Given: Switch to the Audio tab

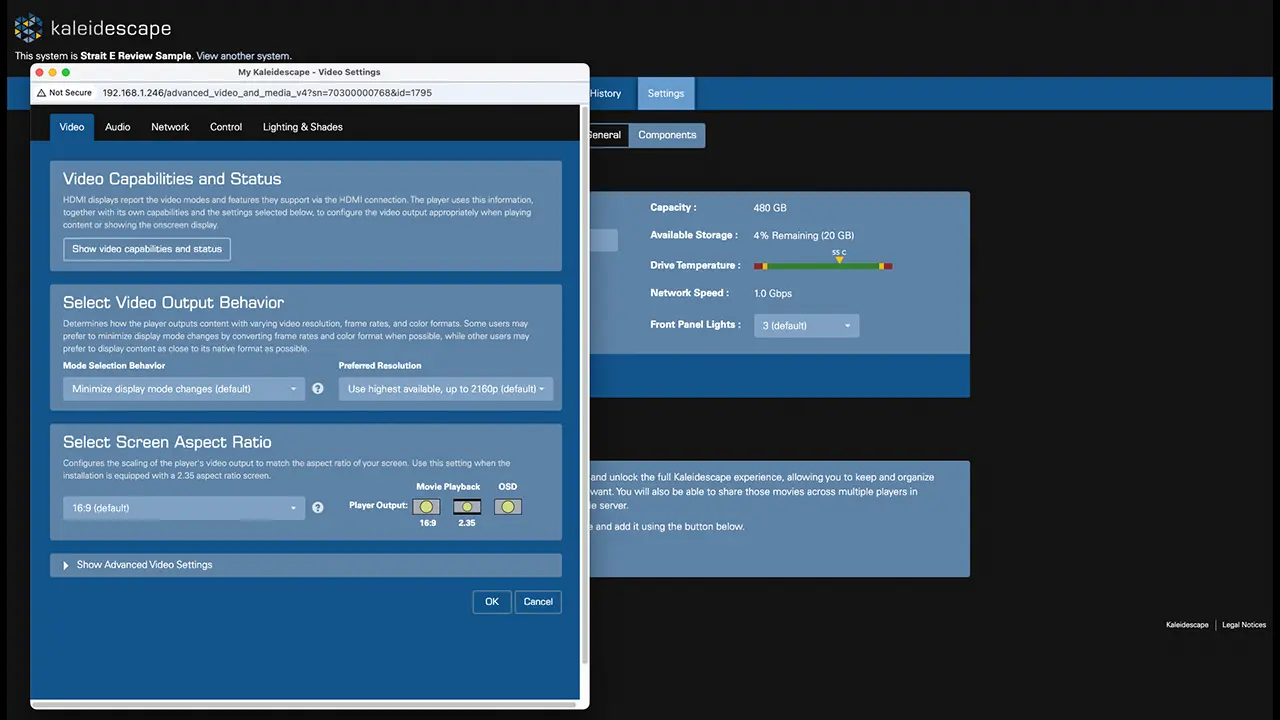Looking at the screenshot, I should click(x=118, y=127).
